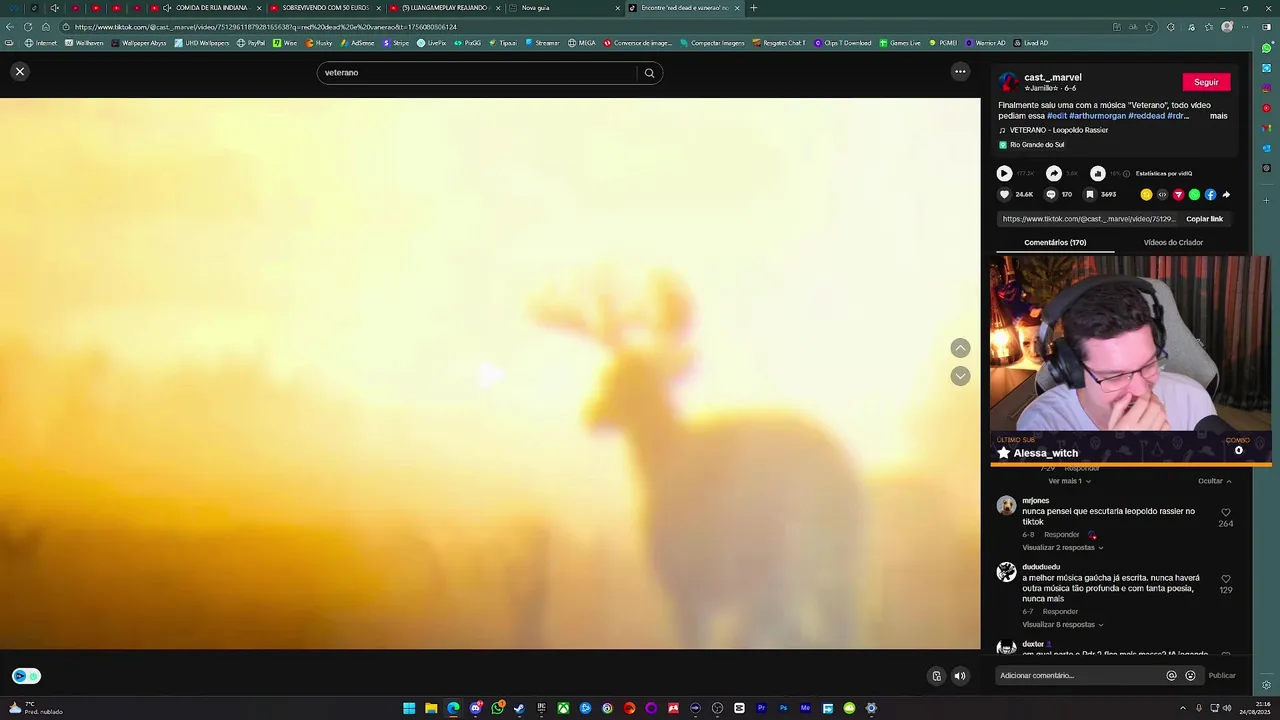Open Rio Grande do Sul location
Image resolution: width=1280 pixels, height=720 pixels.
click(1037, 145)
